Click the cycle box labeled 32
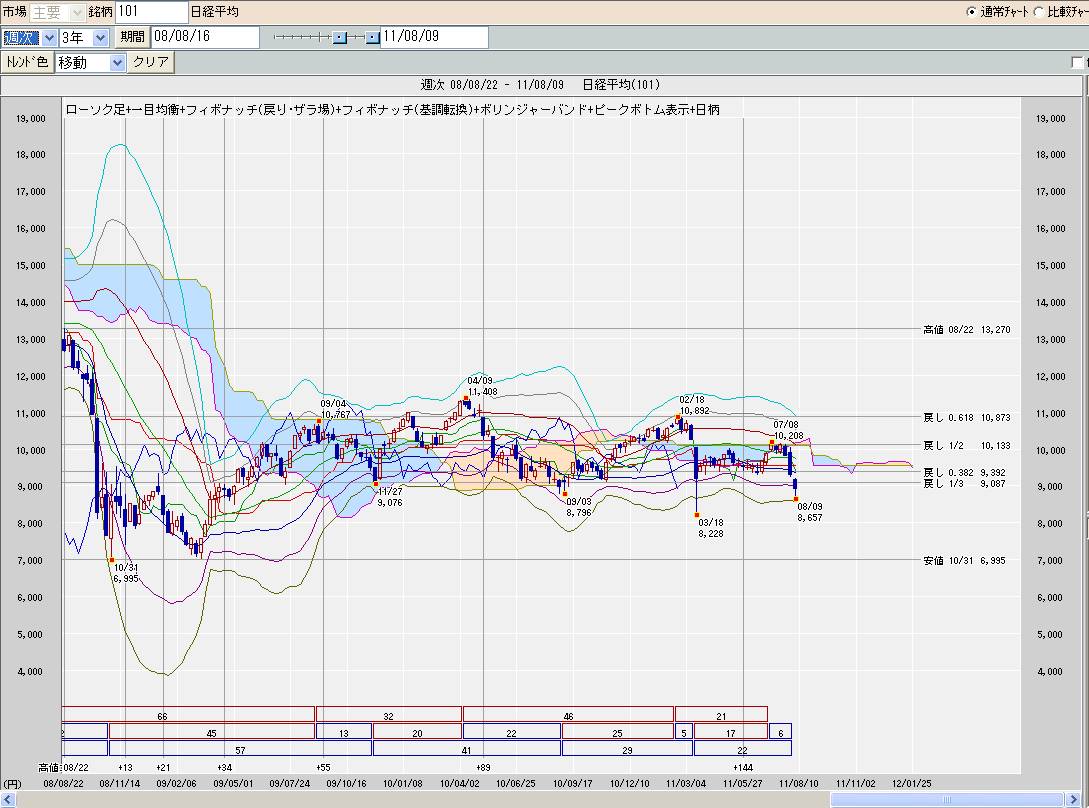Screen dimensions: 1089x808 pyautogui.click(x=388, y=716)
